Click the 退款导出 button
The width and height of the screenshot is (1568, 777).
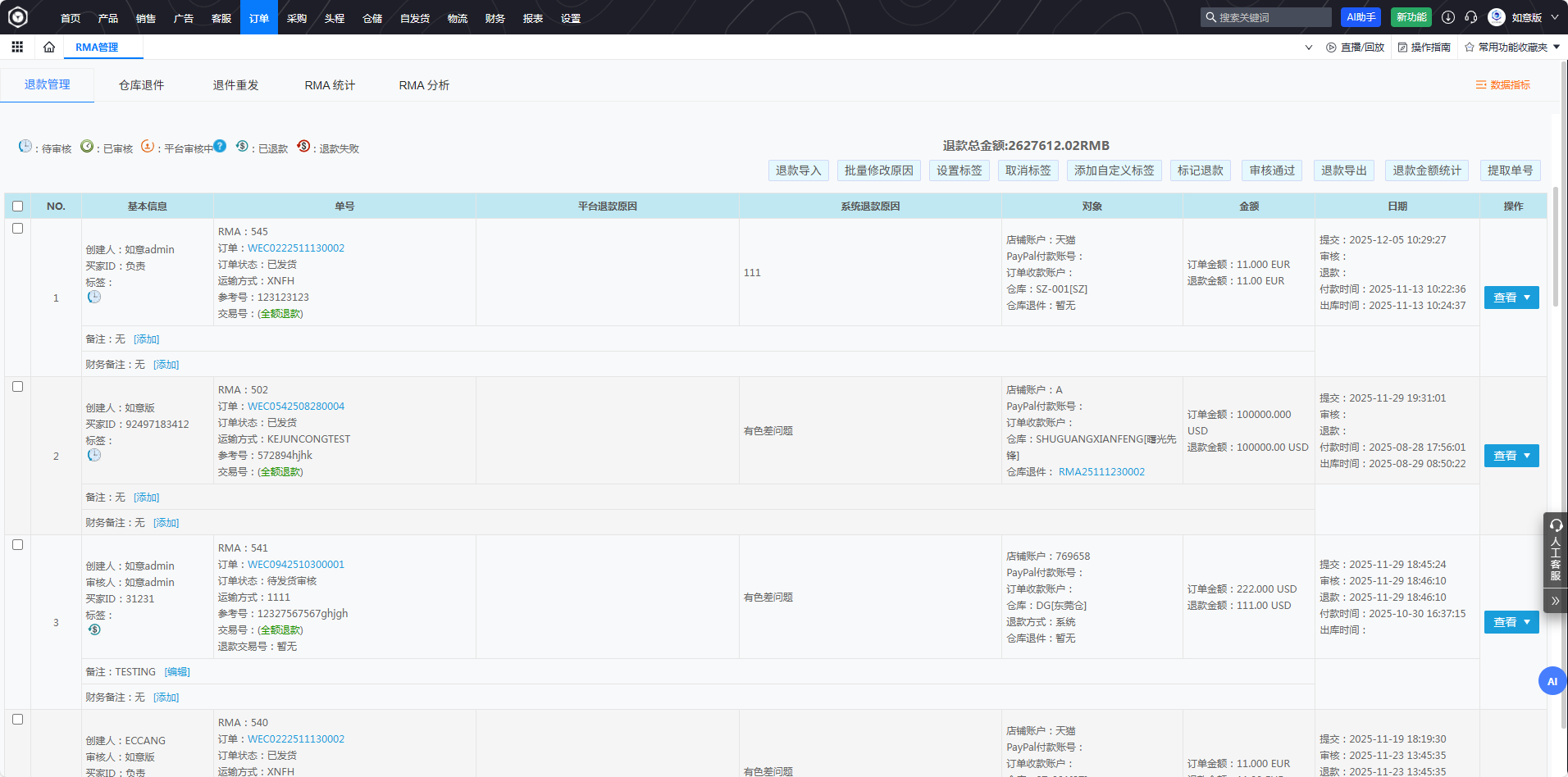point(1343,170)
